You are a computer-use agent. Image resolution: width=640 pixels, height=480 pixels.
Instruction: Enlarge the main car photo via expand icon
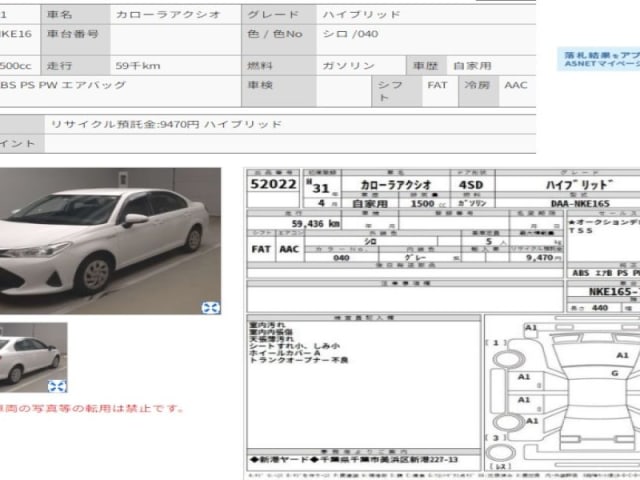pyautogui.click(x=211, y=307)
